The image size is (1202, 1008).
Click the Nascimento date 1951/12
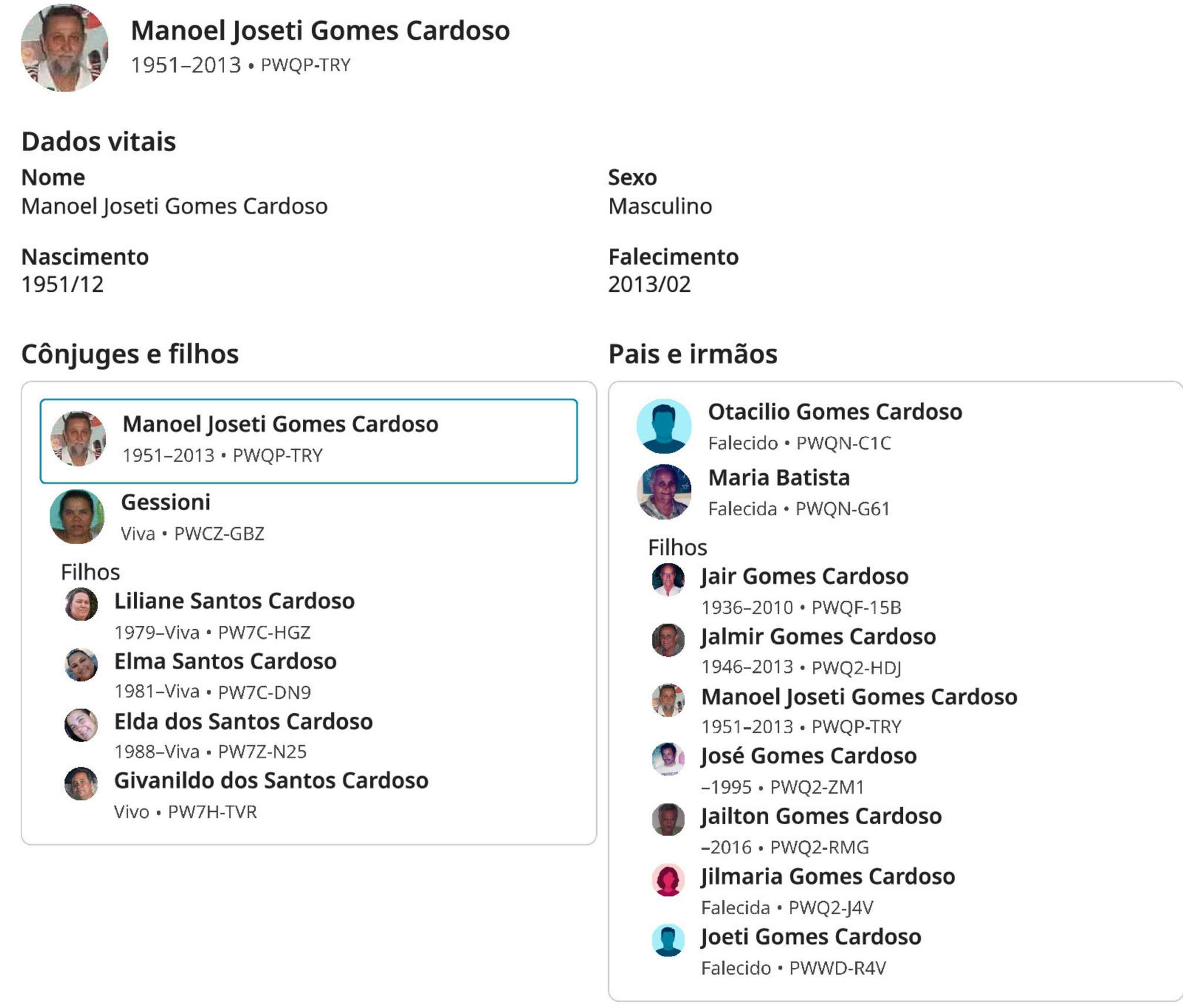62,285
